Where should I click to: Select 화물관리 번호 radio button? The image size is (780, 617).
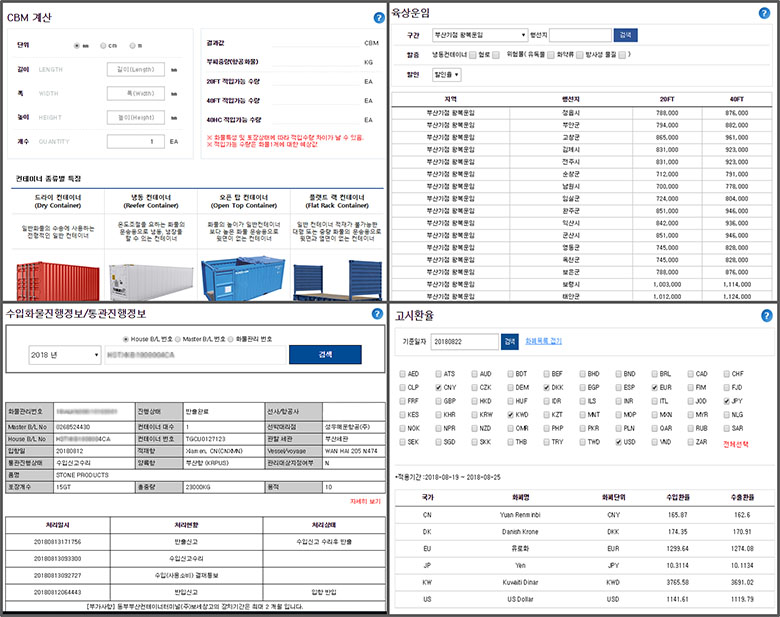click(230, 339)
